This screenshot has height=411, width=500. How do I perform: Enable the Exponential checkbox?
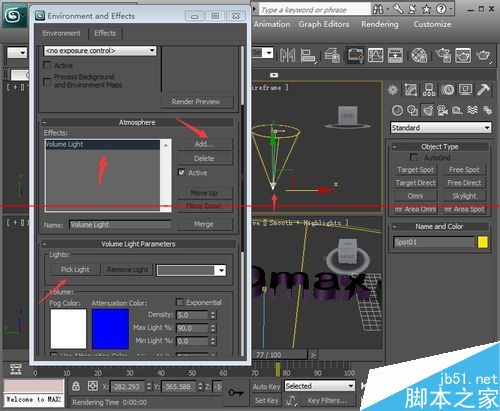pyautogui.click(x=180, y=302)
